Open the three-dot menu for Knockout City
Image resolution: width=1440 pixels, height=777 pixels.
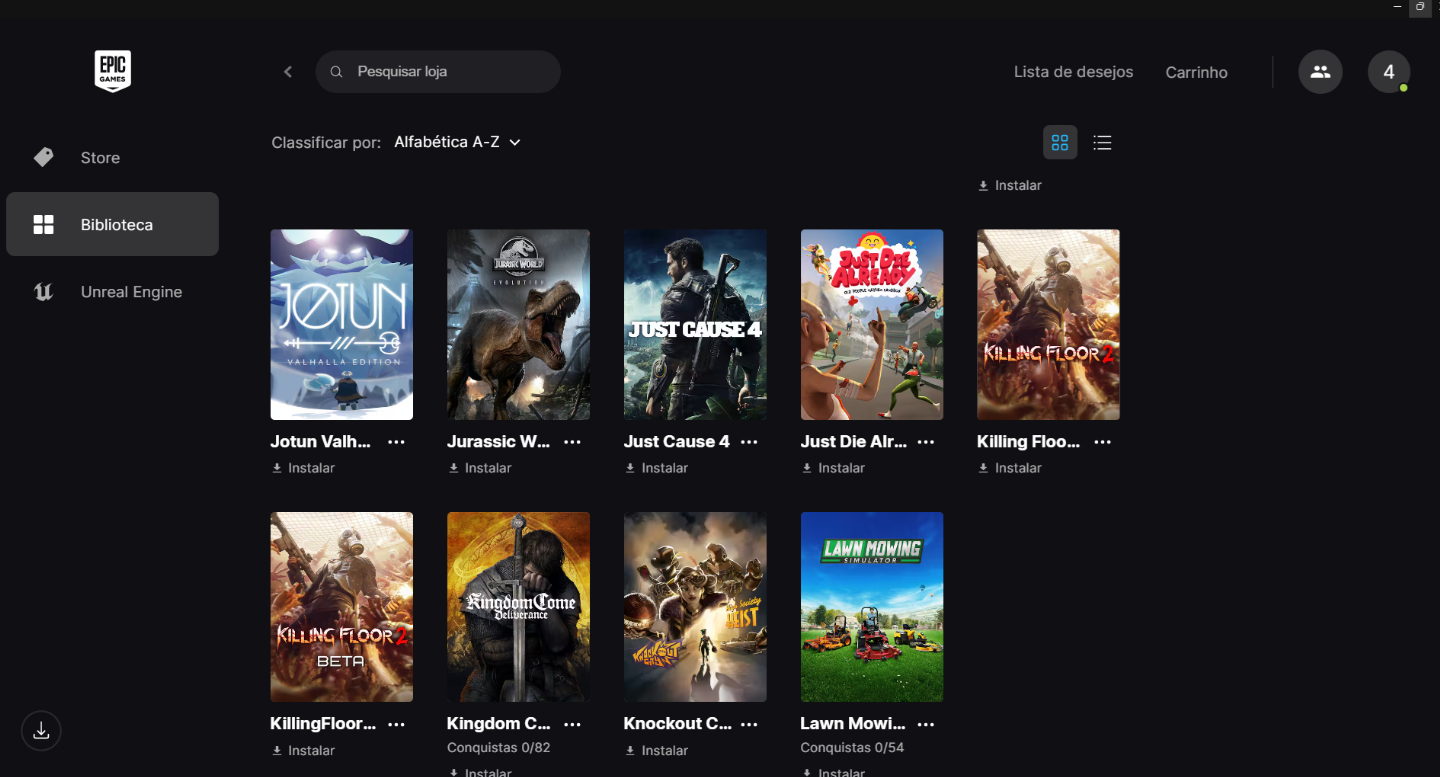[x=749, y=724]
